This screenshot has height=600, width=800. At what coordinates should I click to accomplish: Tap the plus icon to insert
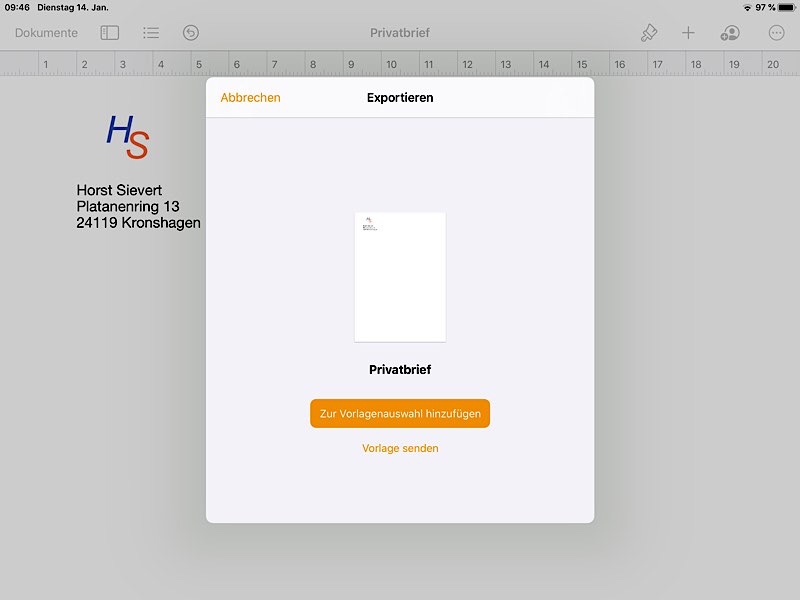[688, 33]
